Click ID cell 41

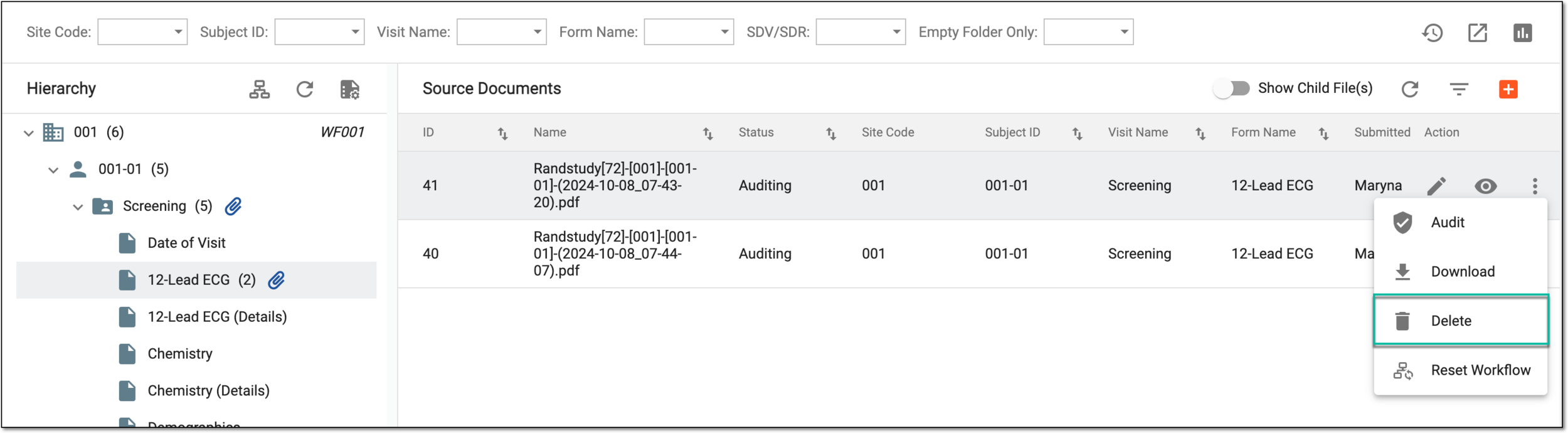pyautogui.click(x=430, y=185)
